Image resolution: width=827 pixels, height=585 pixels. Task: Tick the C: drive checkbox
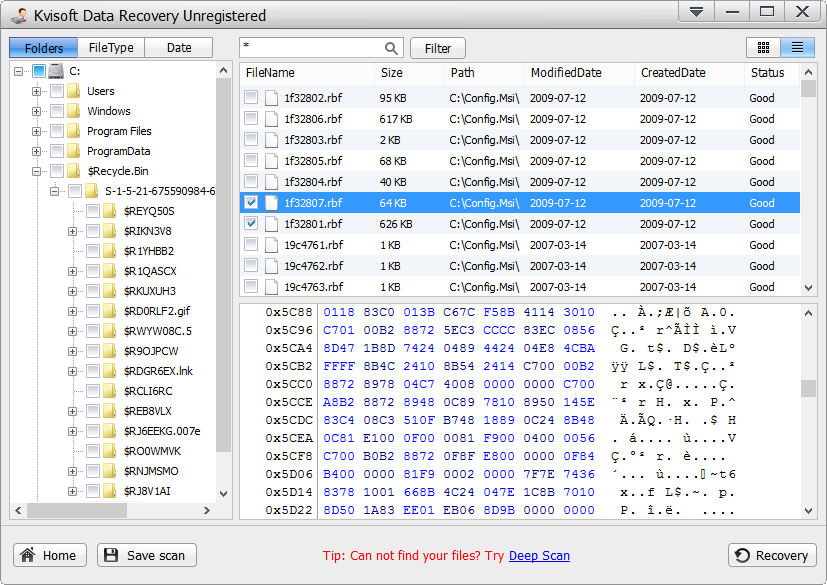pos(39,71)
